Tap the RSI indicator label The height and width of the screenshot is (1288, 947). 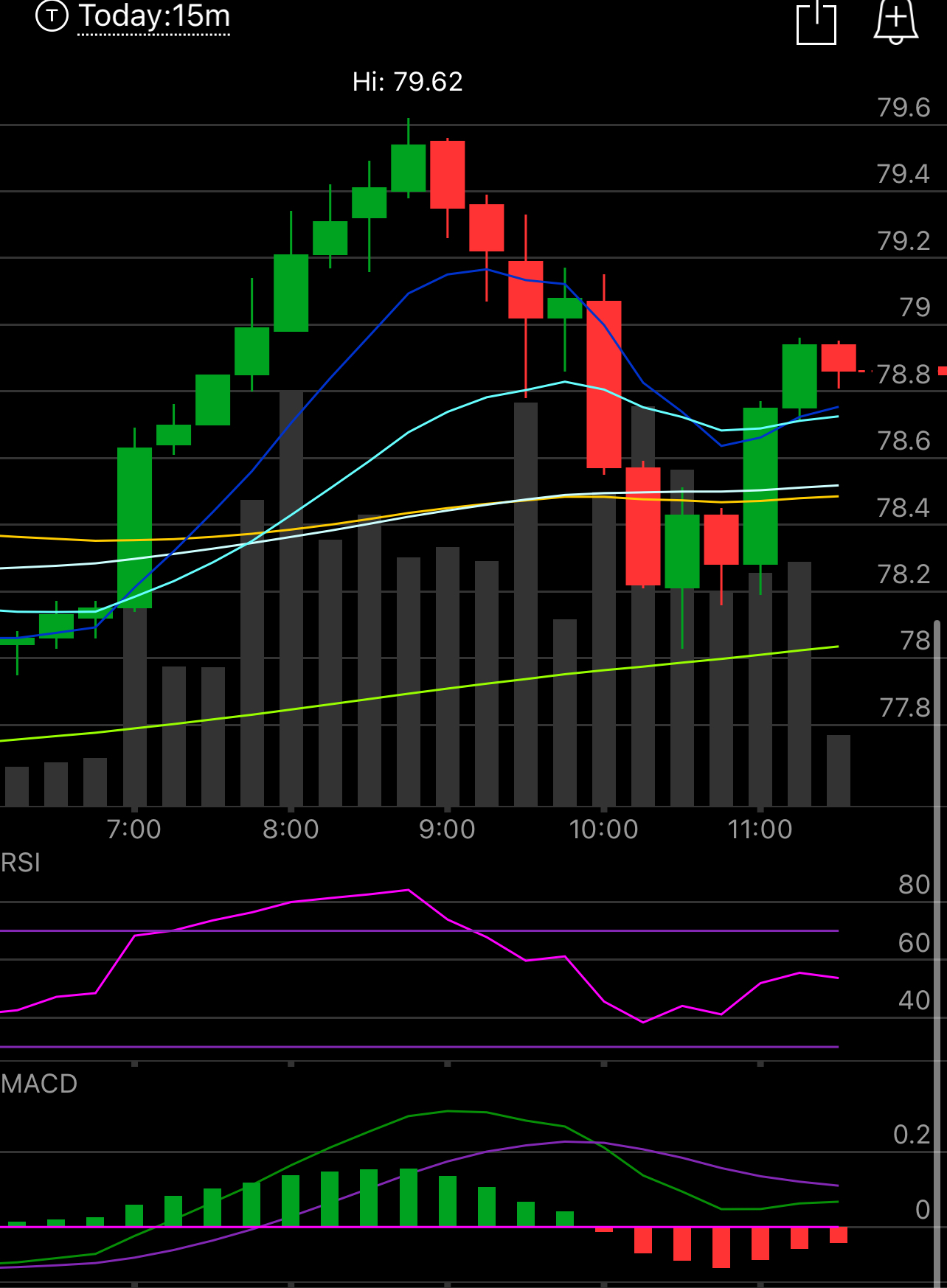click(x=21, y=863)
